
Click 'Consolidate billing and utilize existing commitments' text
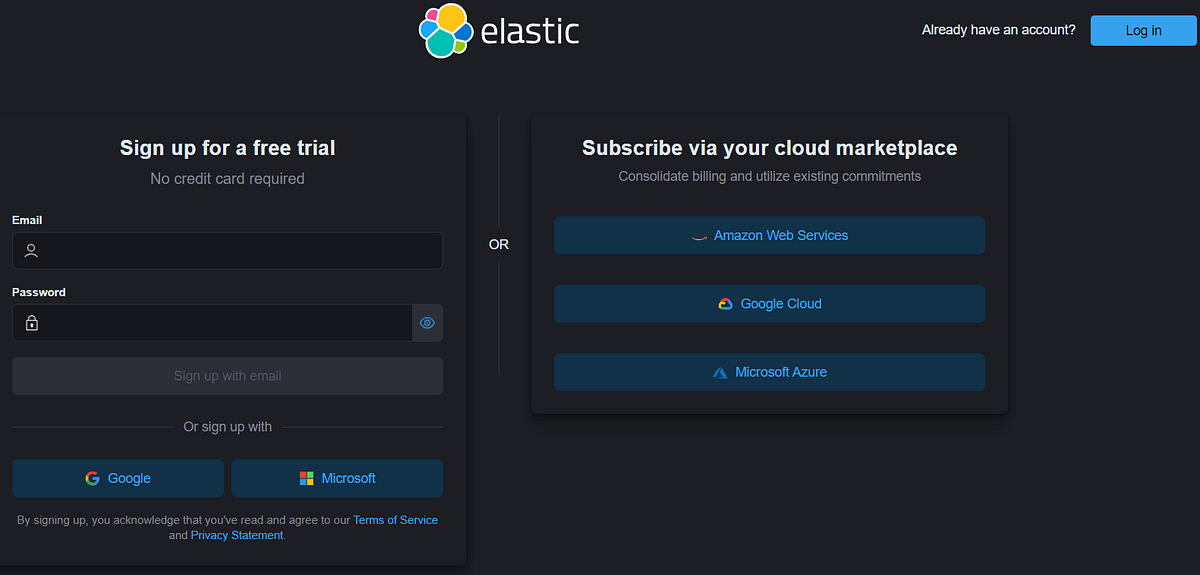(x=769, y=176)
